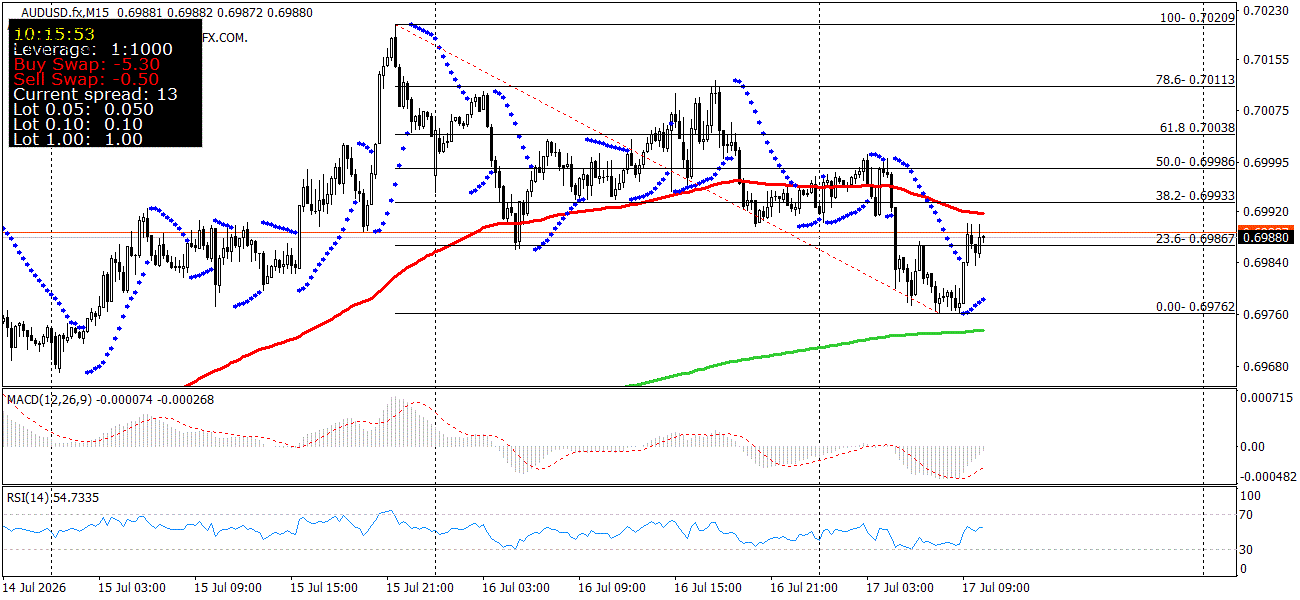The width and height of the screenshot is (1300, 600).
Task: Select the Leverage: 1:1000 line
Action: click(x=93, y=49)
